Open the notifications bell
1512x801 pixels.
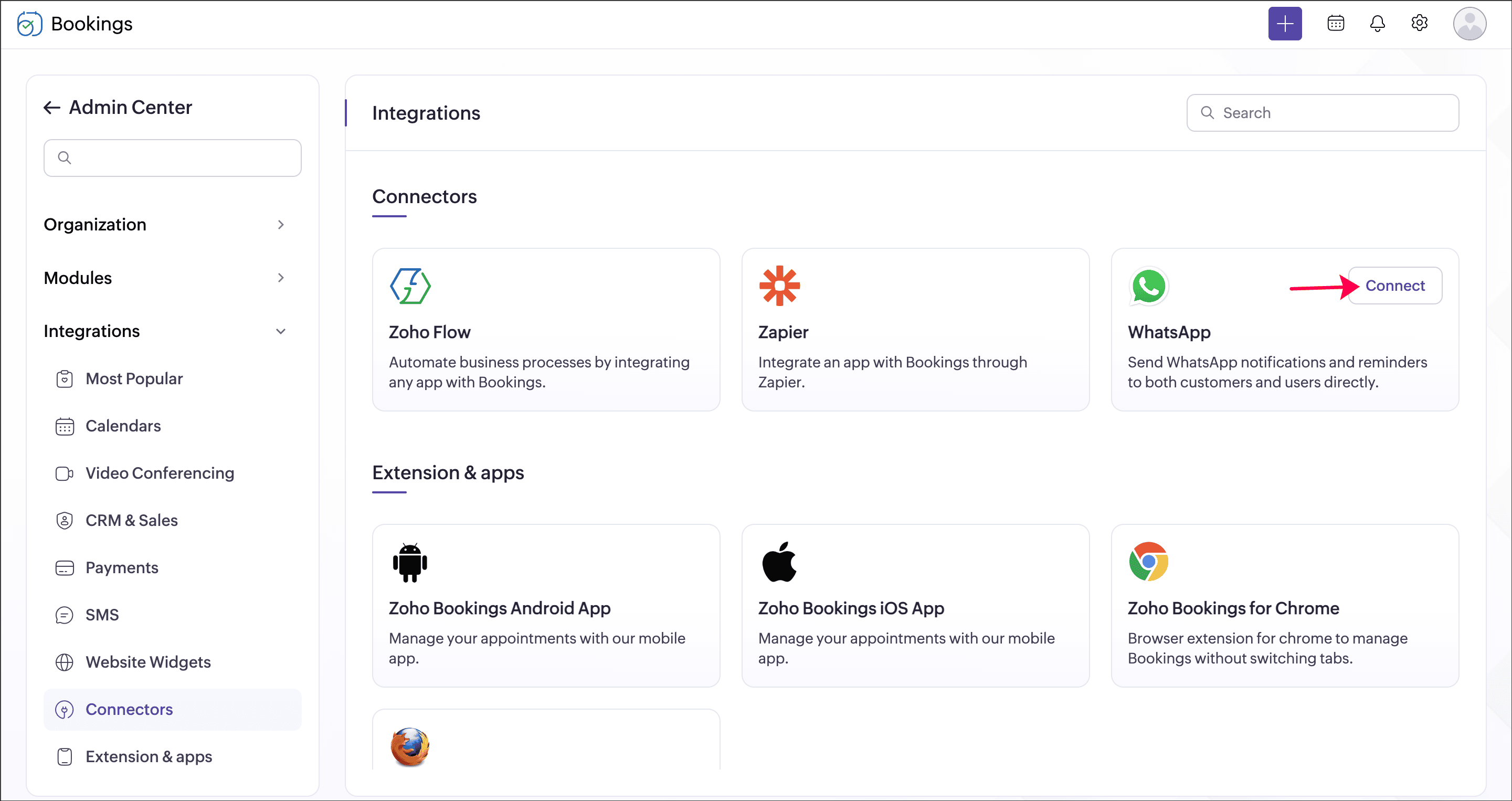pyautogui.click(x=1377, y=24)
